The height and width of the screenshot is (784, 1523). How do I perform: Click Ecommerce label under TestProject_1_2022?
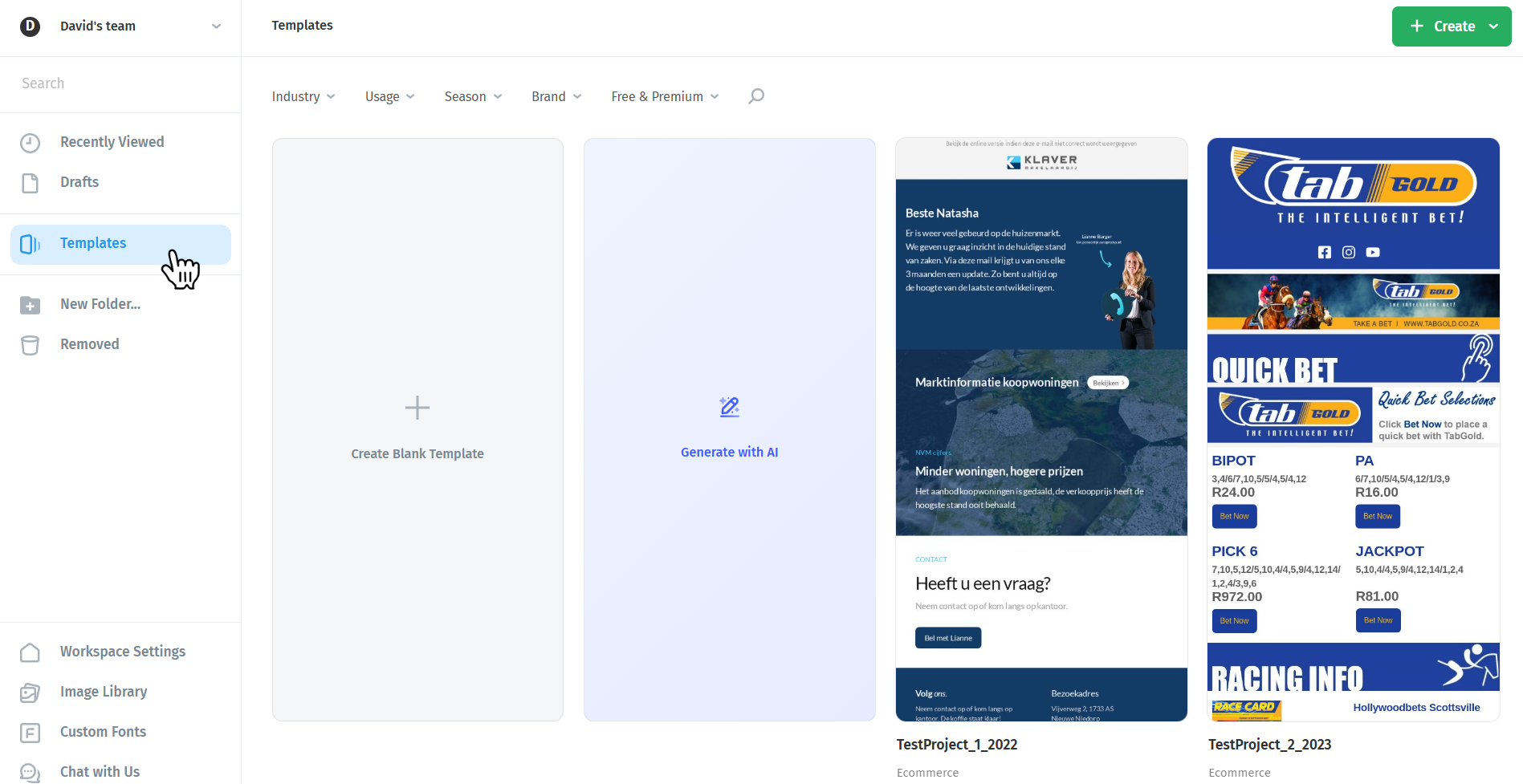(927, 773)
